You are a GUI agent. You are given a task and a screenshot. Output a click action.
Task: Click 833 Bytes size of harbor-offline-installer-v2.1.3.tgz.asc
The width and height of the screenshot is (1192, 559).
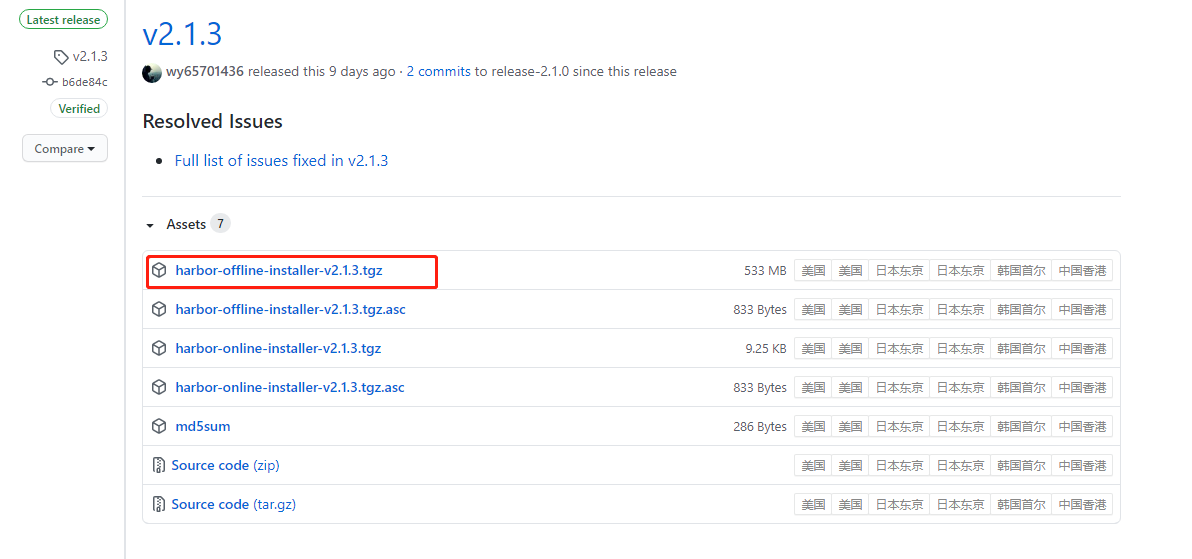(759, 310)
